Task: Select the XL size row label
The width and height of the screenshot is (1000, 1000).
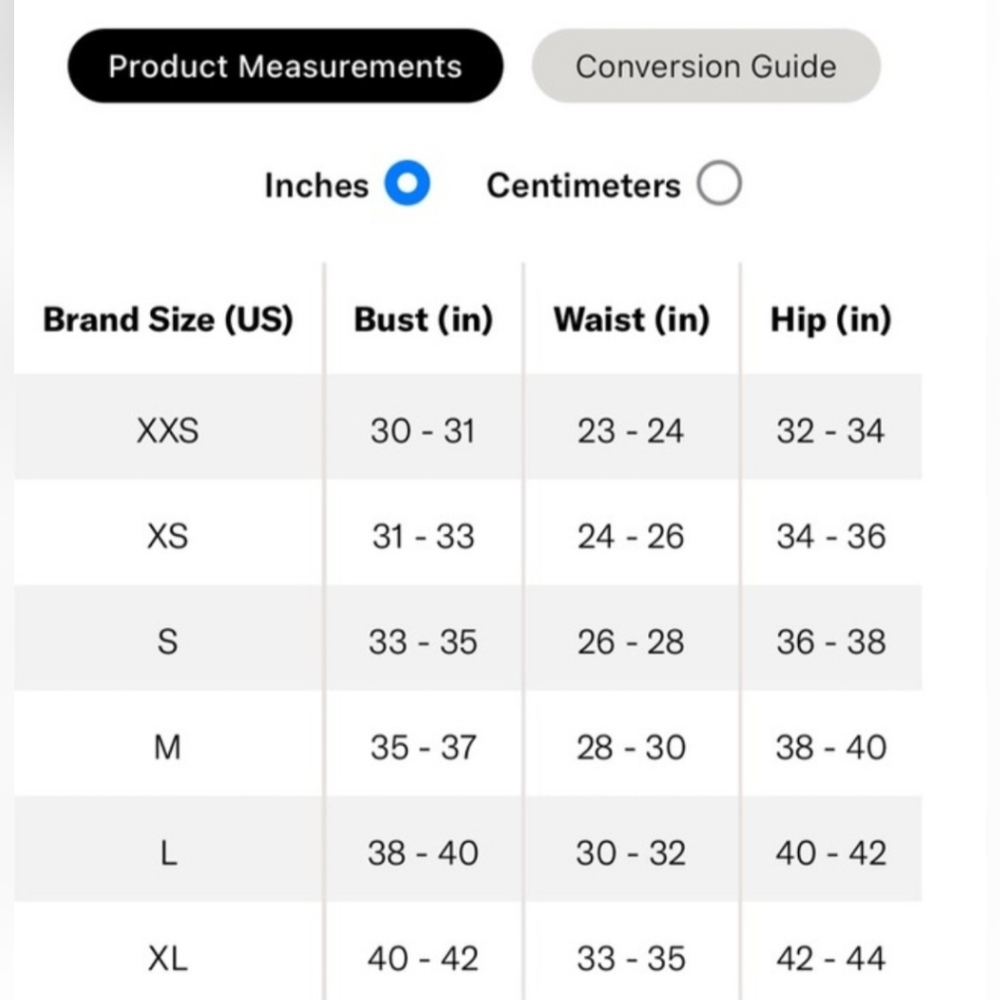Action: [168, 958]
